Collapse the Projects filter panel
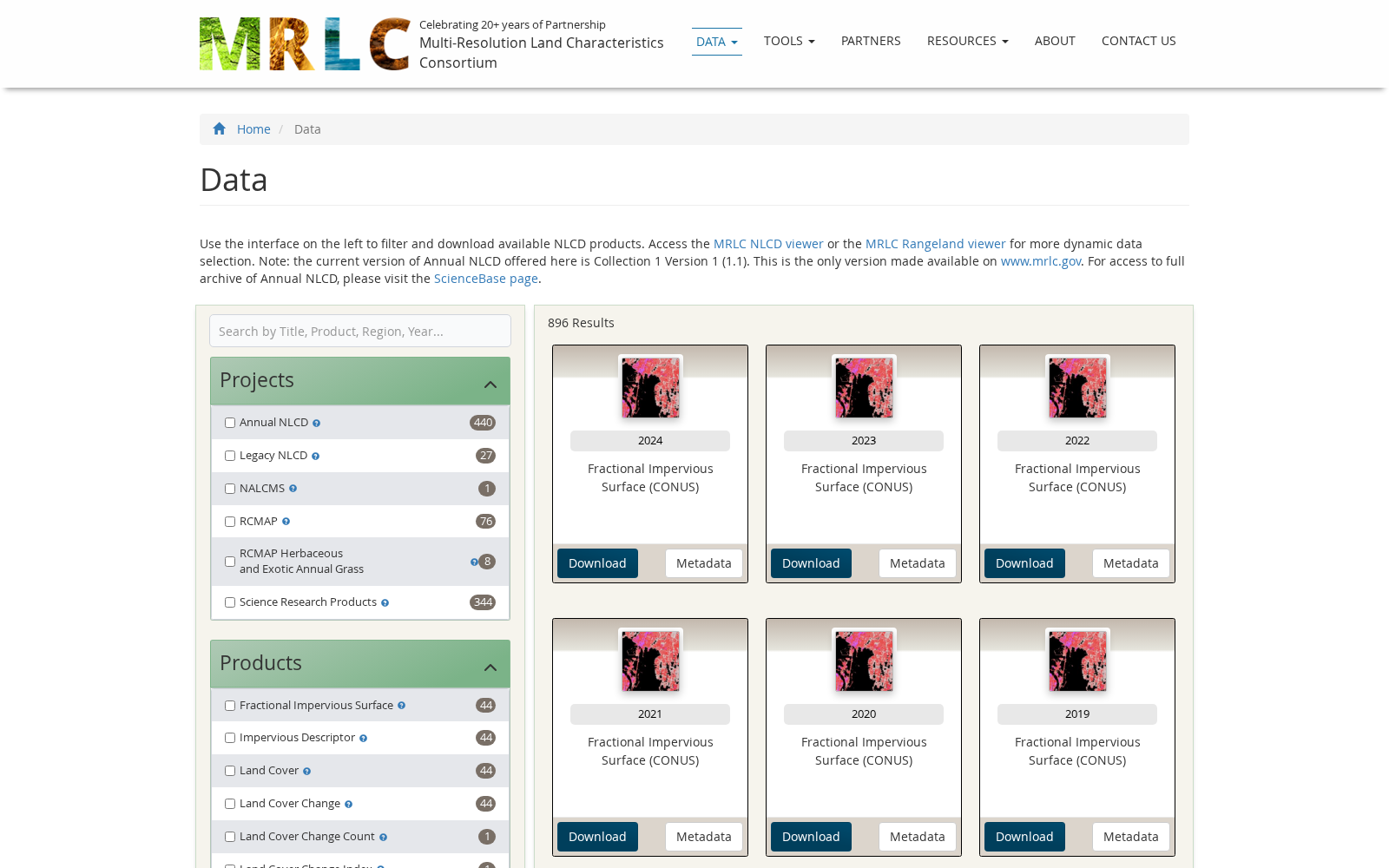 [490, 385]
